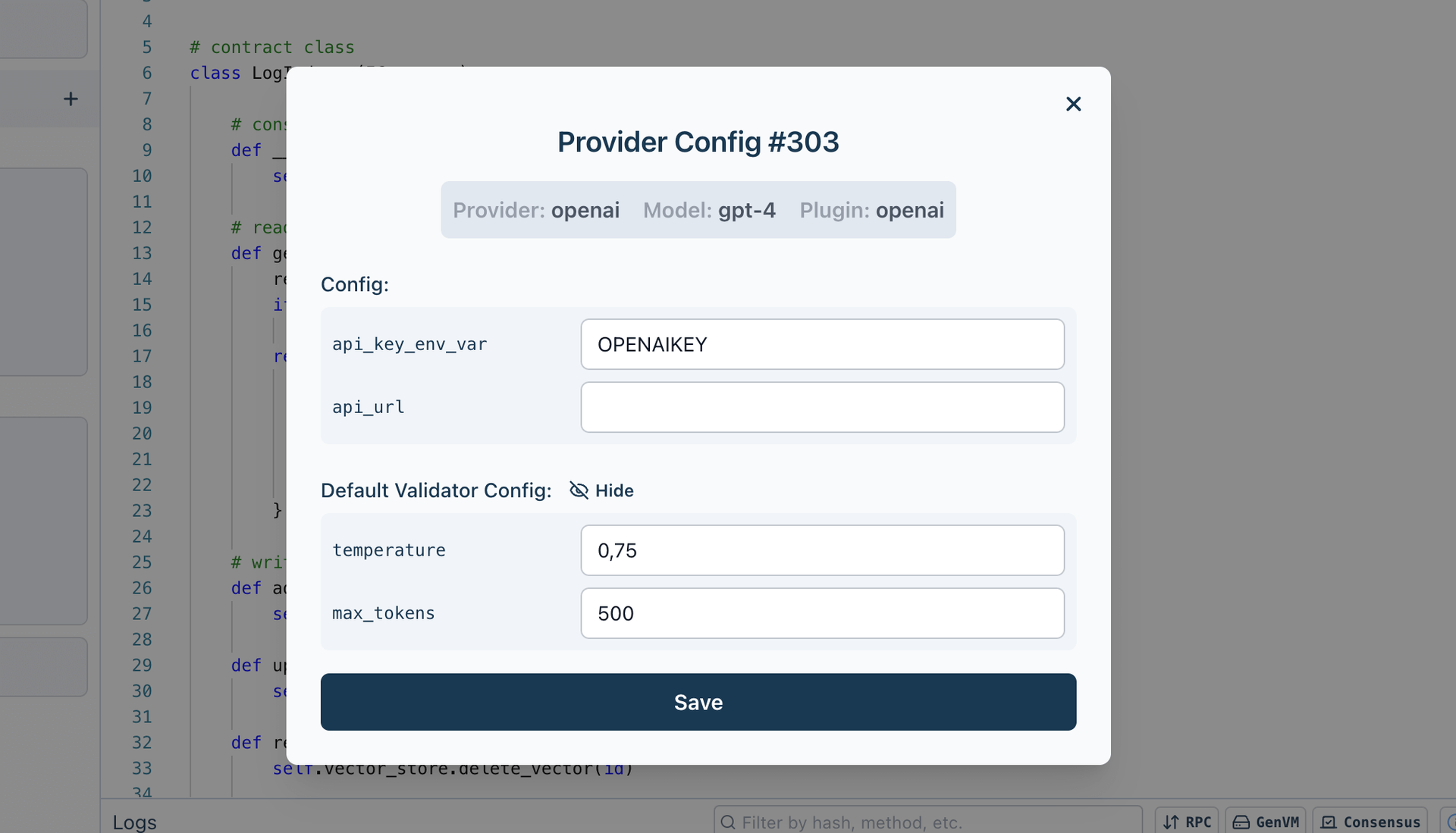Click the Save button

click(698, 702)
